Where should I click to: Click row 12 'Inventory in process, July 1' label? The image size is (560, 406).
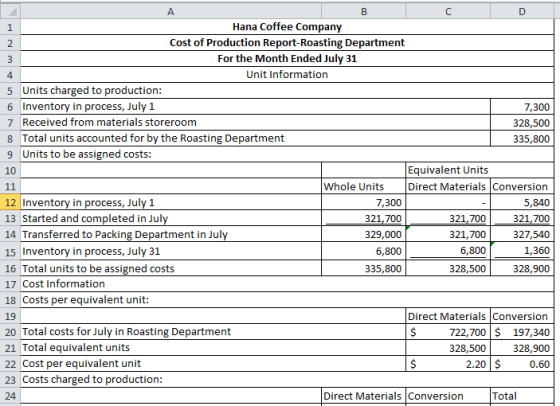(x=171, y=202)
